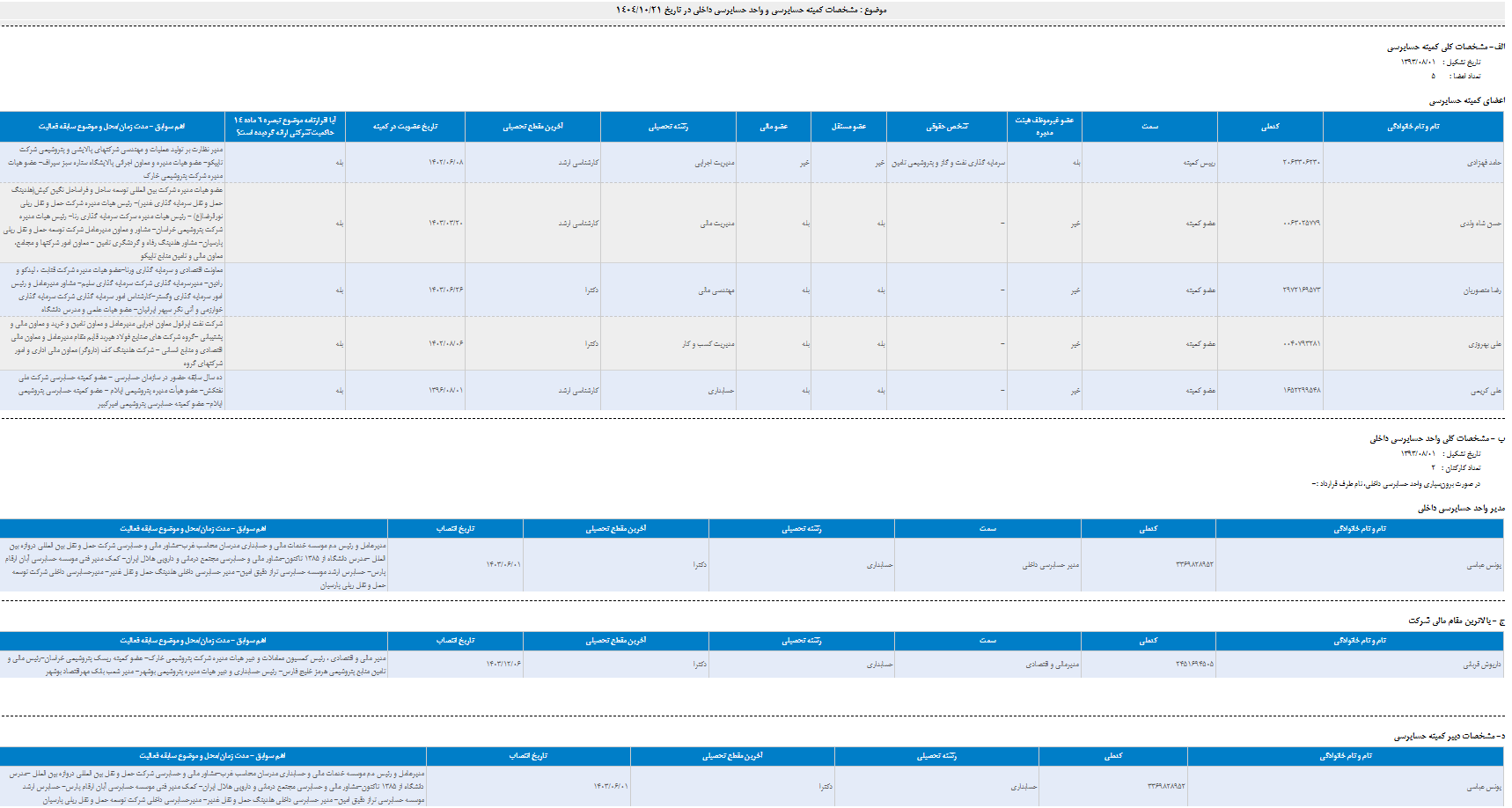Image resolution: width=1512 pixels, height=808 pixels.
Task: Click the "عضو مستقل" column header
Action: coord(848,127)
